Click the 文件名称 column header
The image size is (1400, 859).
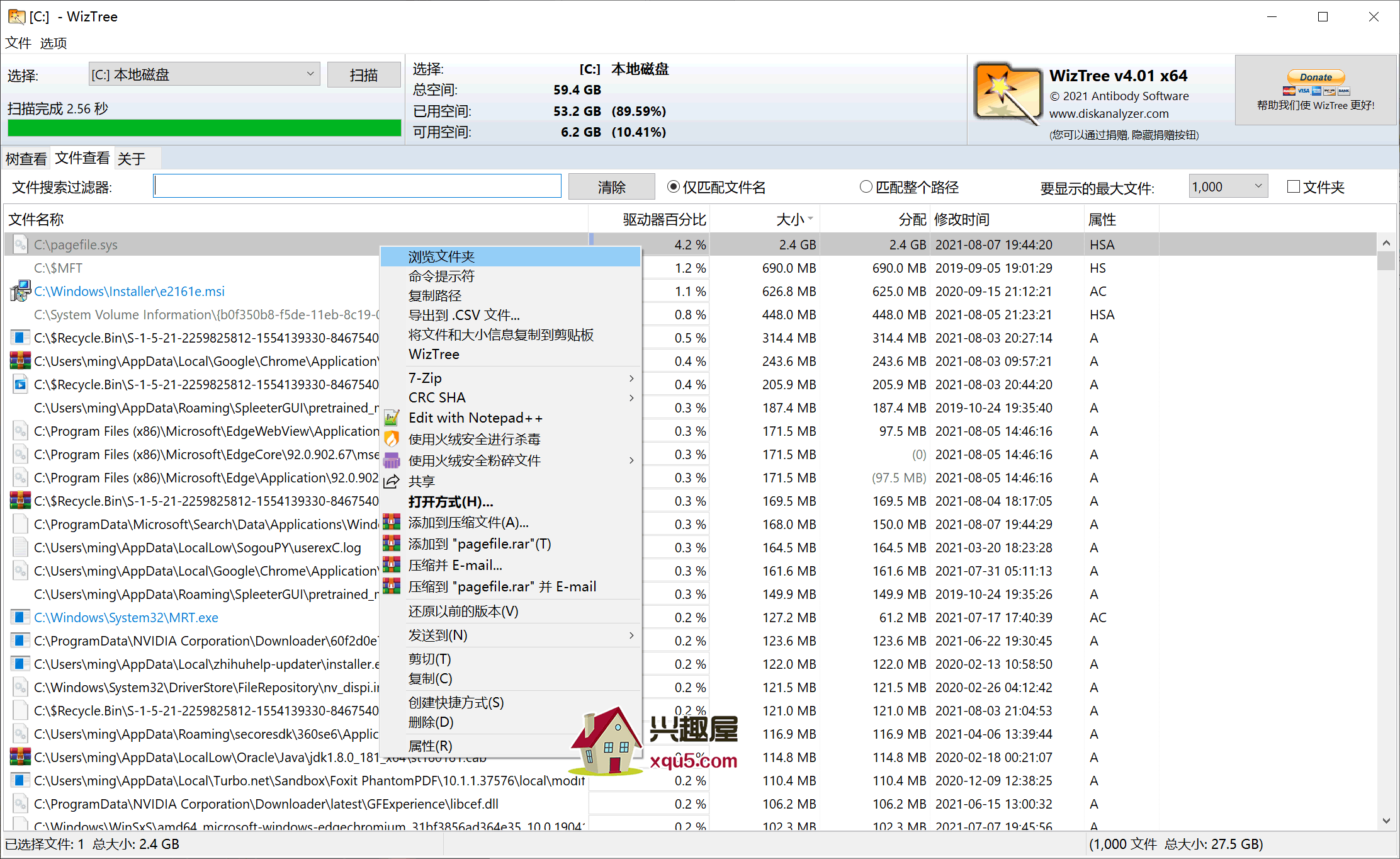pos(296,219)
